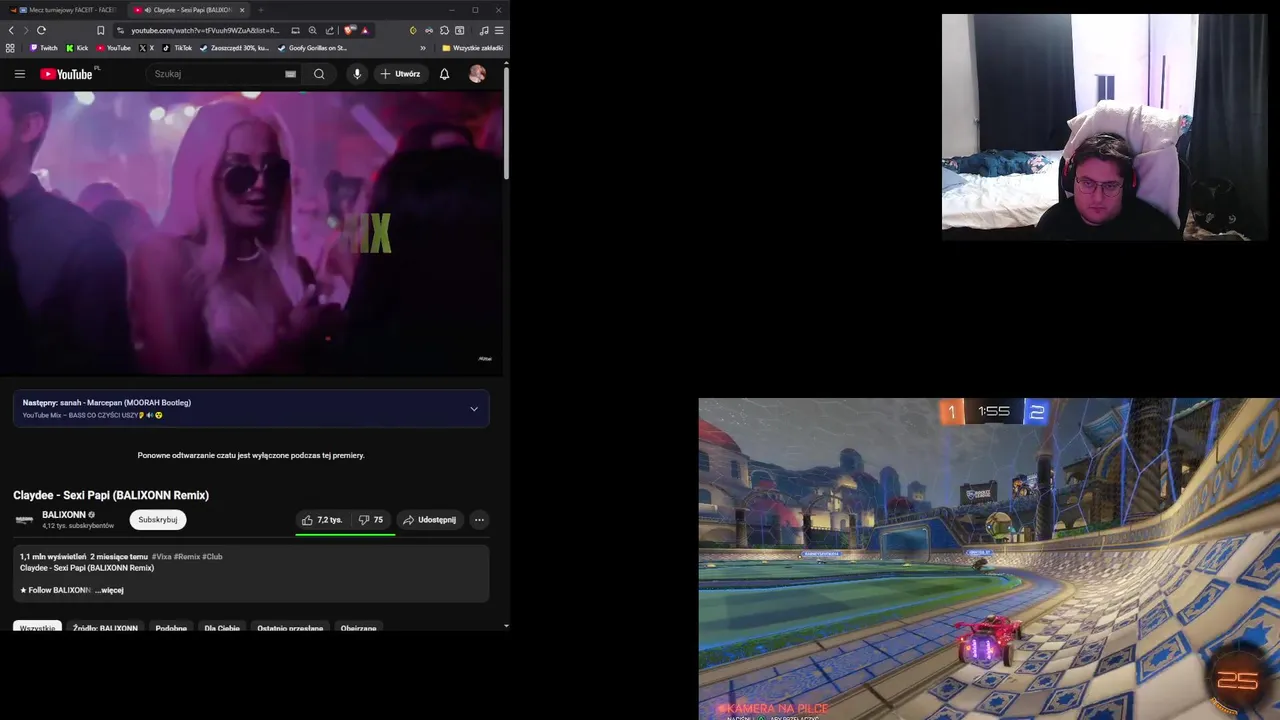The height and width of the screenshot is (720, 1280).
Task: Click the zoom magnifier icon in address bar
Action: click(x=313, y=30)
